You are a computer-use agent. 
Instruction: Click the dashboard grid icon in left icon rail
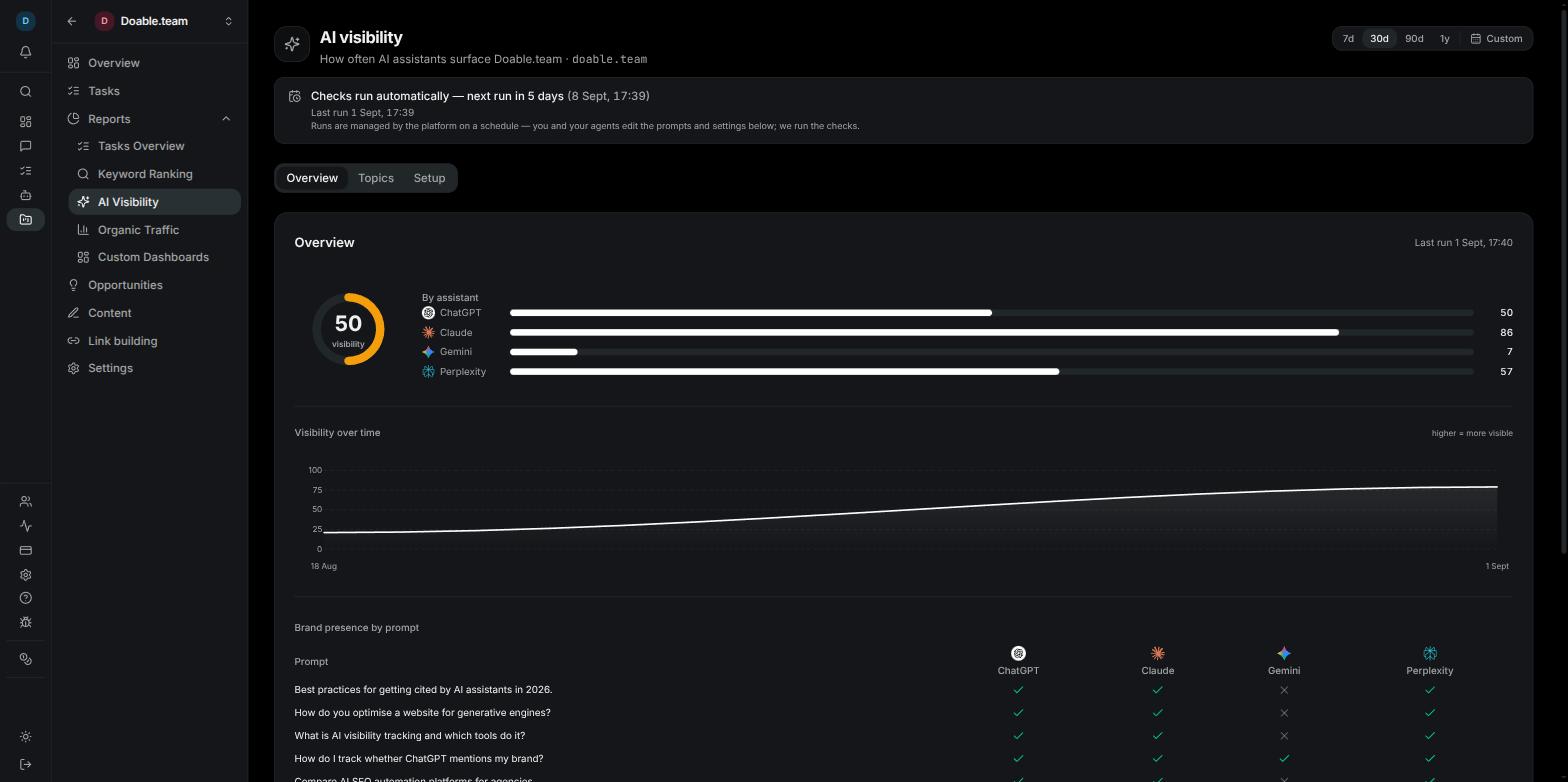[26, 122]
